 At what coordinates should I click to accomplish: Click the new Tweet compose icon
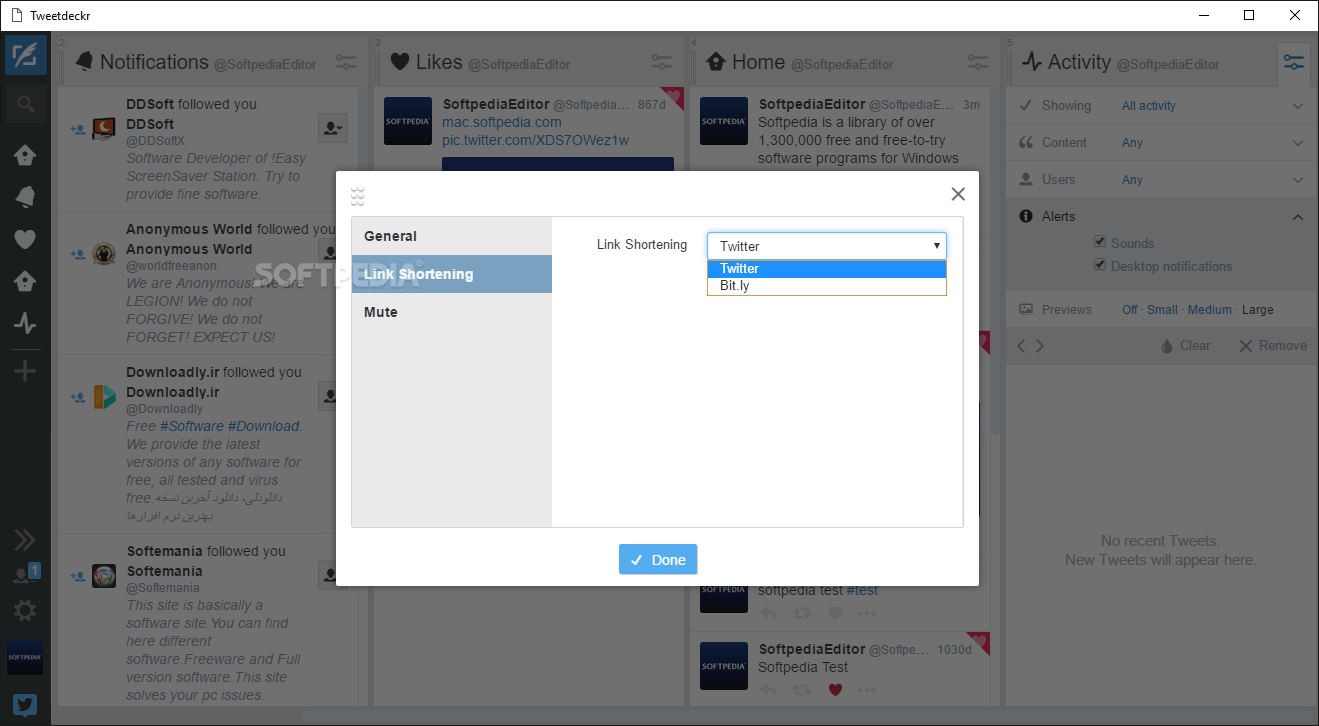[x=25, y=54]
